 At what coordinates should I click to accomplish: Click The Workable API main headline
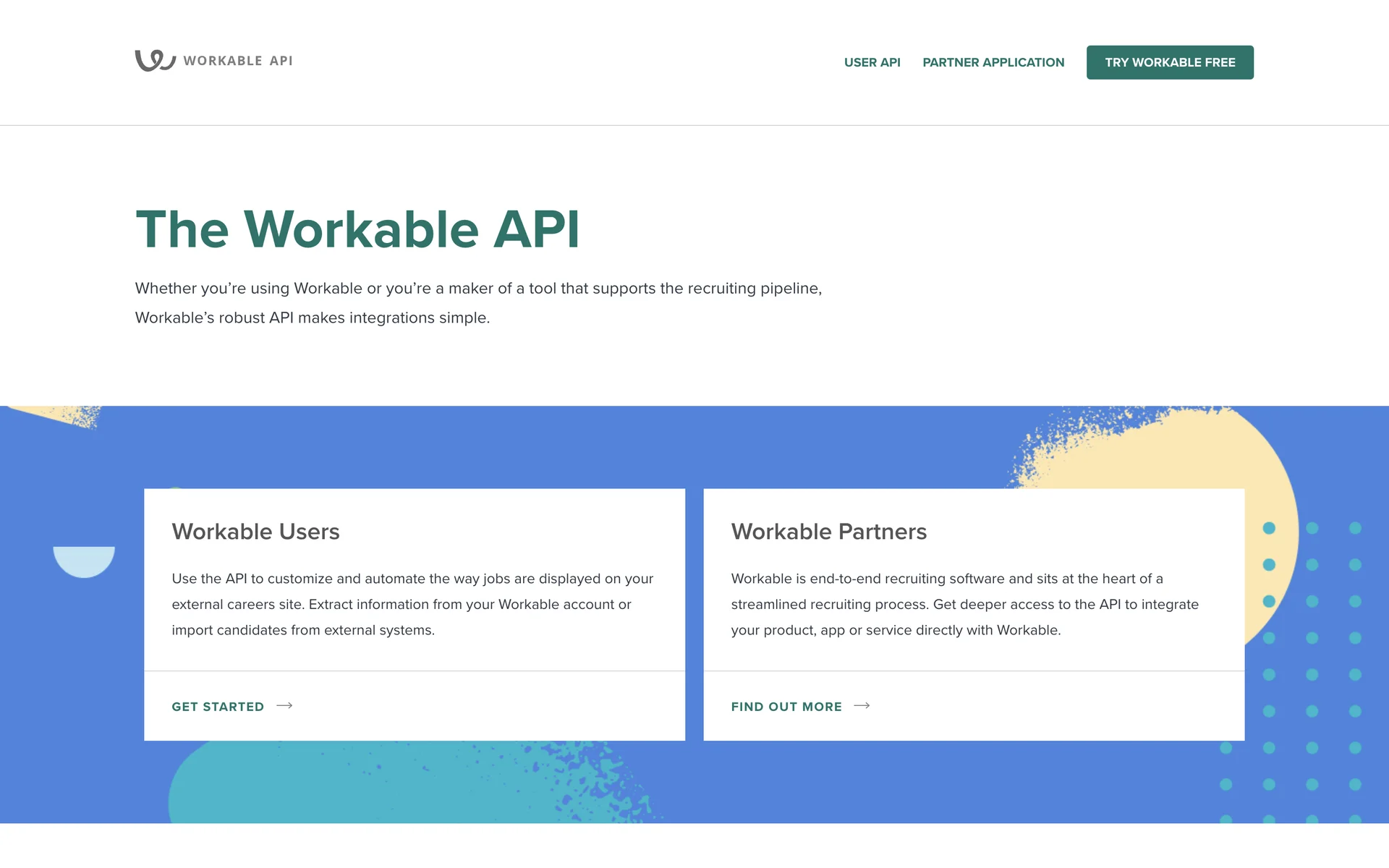tap(357, 230)
